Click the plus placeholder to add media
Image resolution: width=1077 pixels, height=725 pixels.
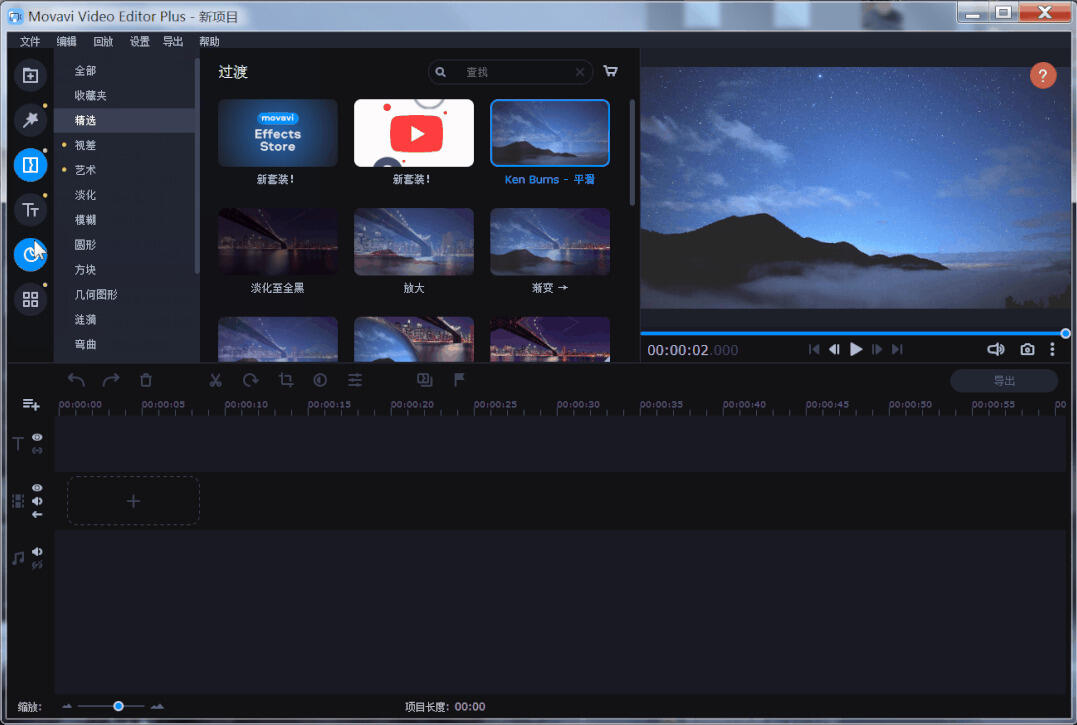tap(133, 501)
